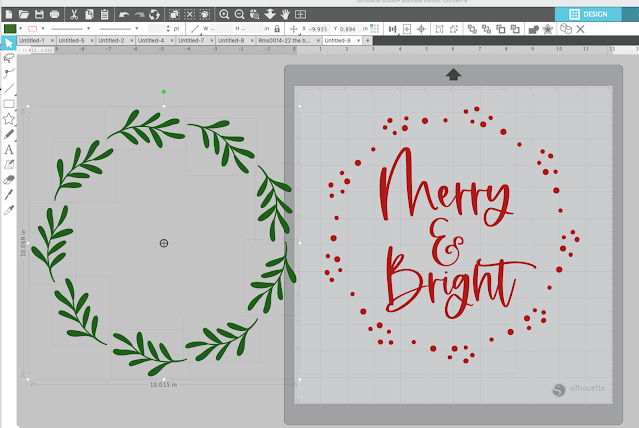Click the line thickness stepper arrows
Viewport: 639px width, 428px height.
(168, 29)
